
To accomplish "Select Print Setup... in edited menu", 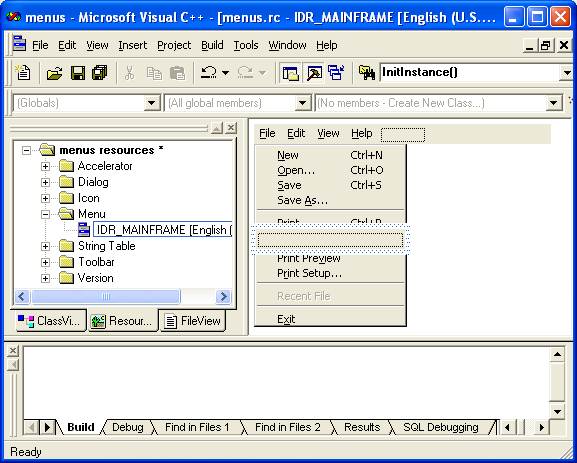I will [x=330, y=273].
